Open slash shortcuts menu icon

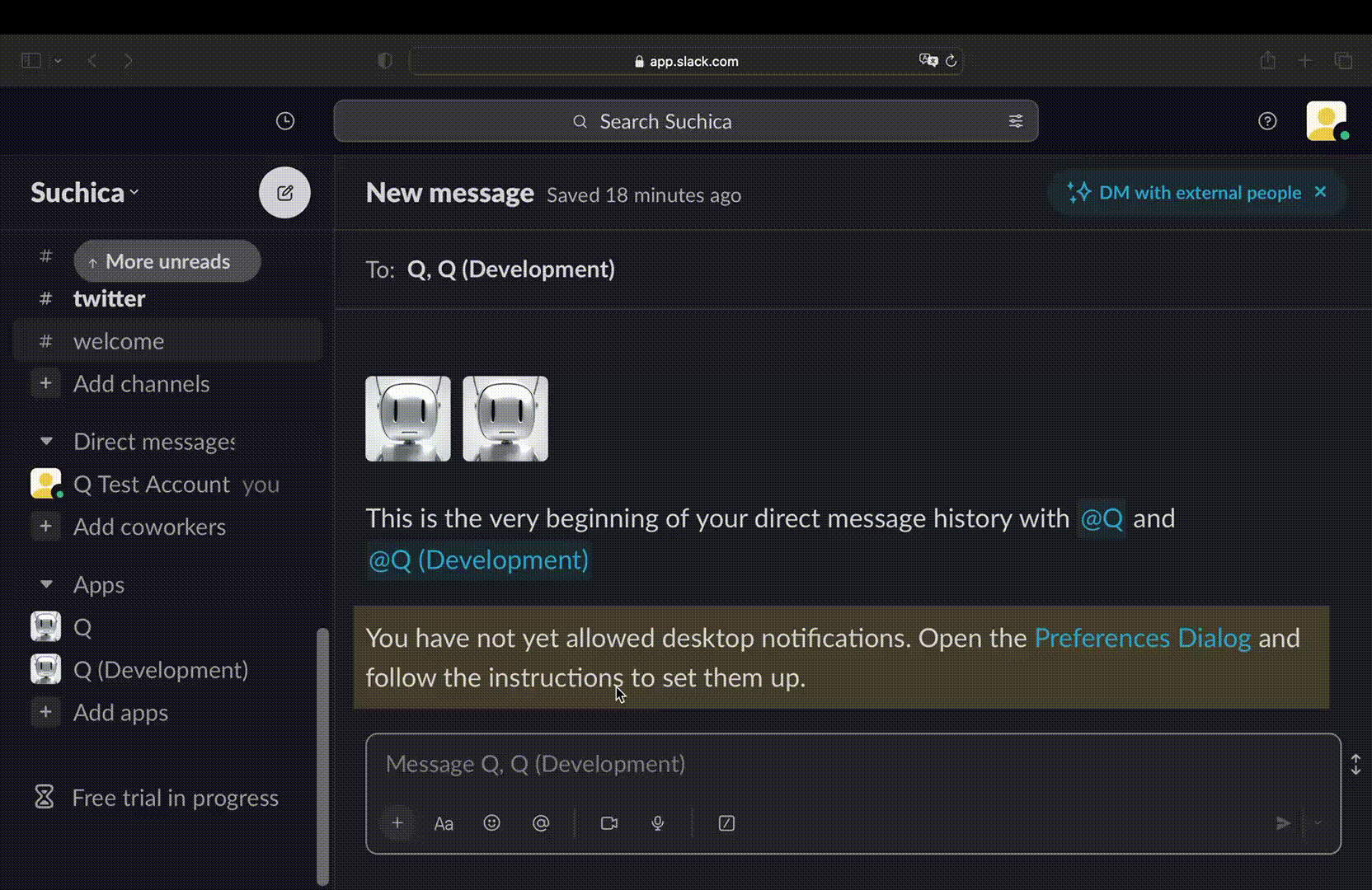tap(726, 822)
